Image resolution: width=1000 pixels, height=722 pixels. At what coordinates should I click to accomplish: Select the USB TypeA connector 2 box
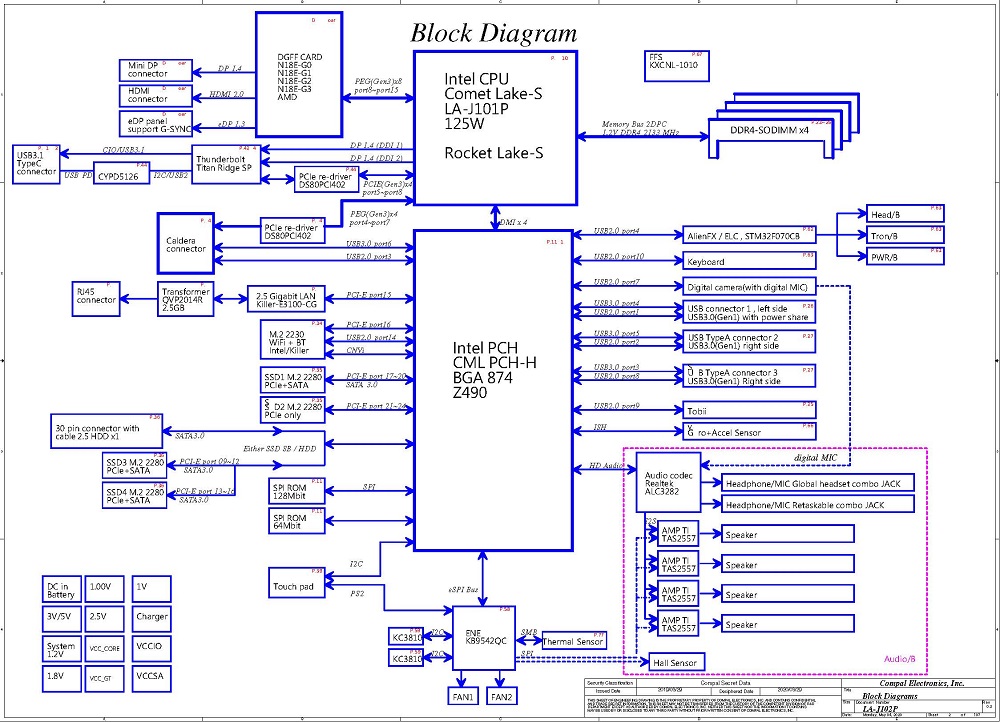pyautogui.click(x=749, y=341)
